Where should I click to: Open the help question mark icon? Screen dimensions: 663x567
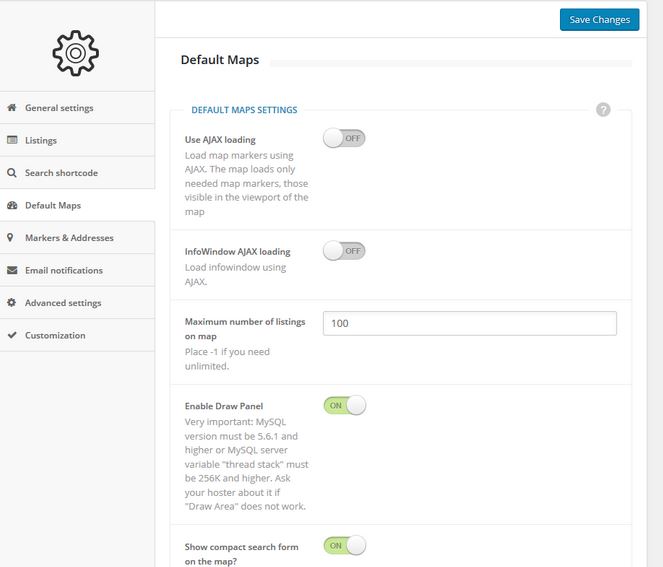[603, 110]
